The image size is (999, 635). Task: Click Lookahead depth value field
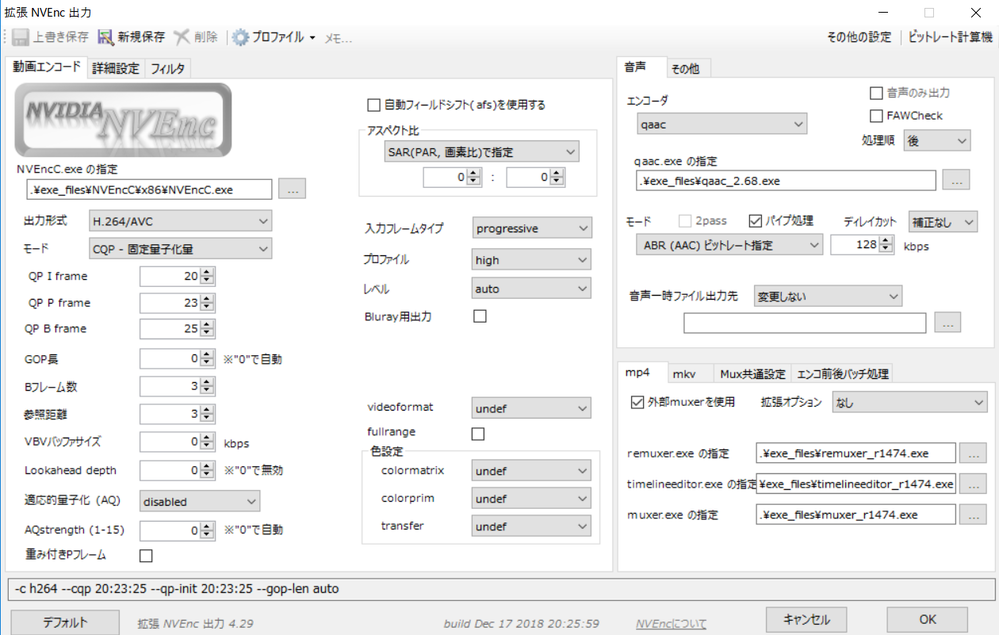tap(170, 471)
